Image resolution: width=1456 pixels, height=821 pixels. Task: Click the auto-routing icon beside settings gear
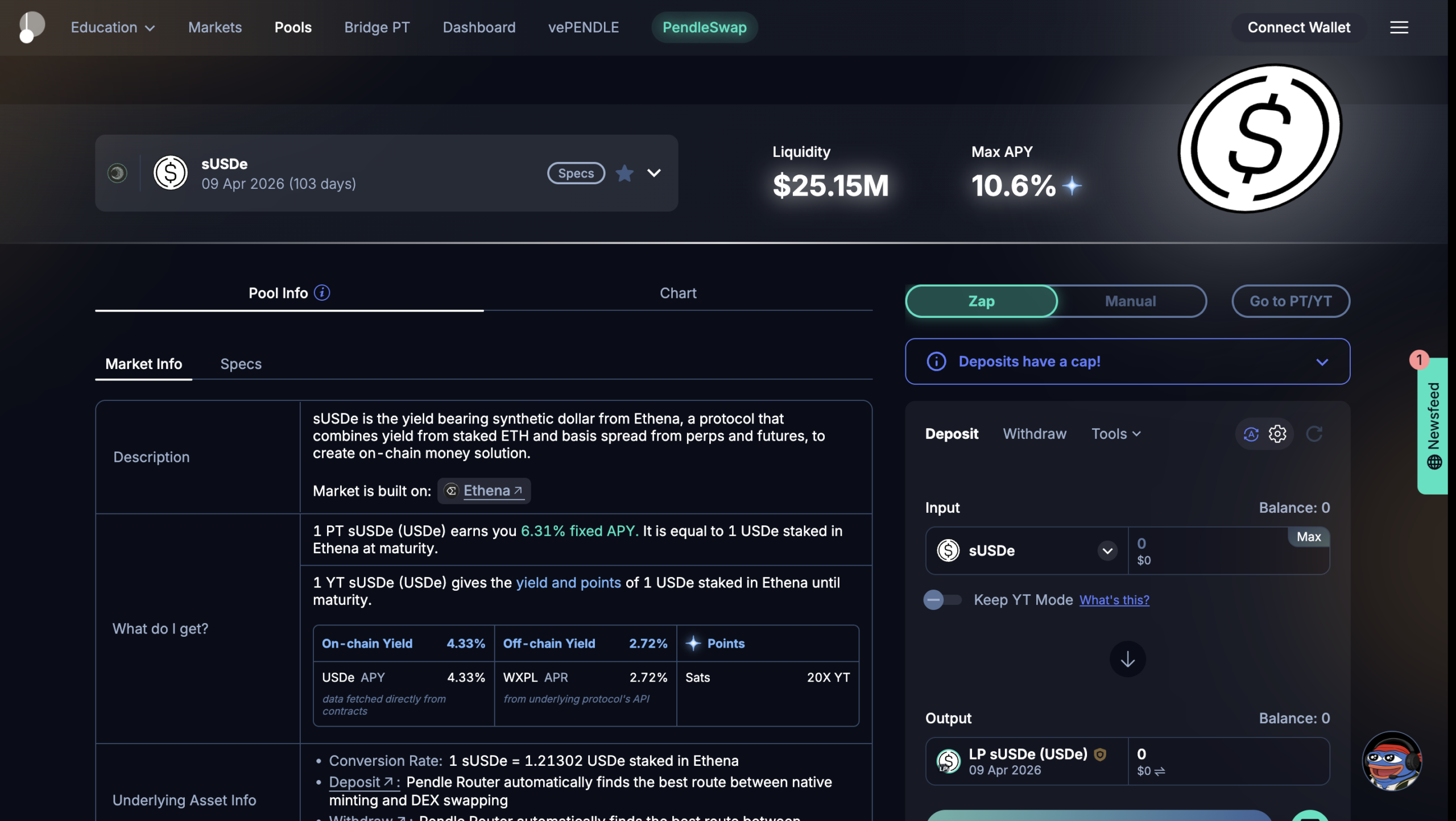pyautogui.click(x=1251, y=434)
